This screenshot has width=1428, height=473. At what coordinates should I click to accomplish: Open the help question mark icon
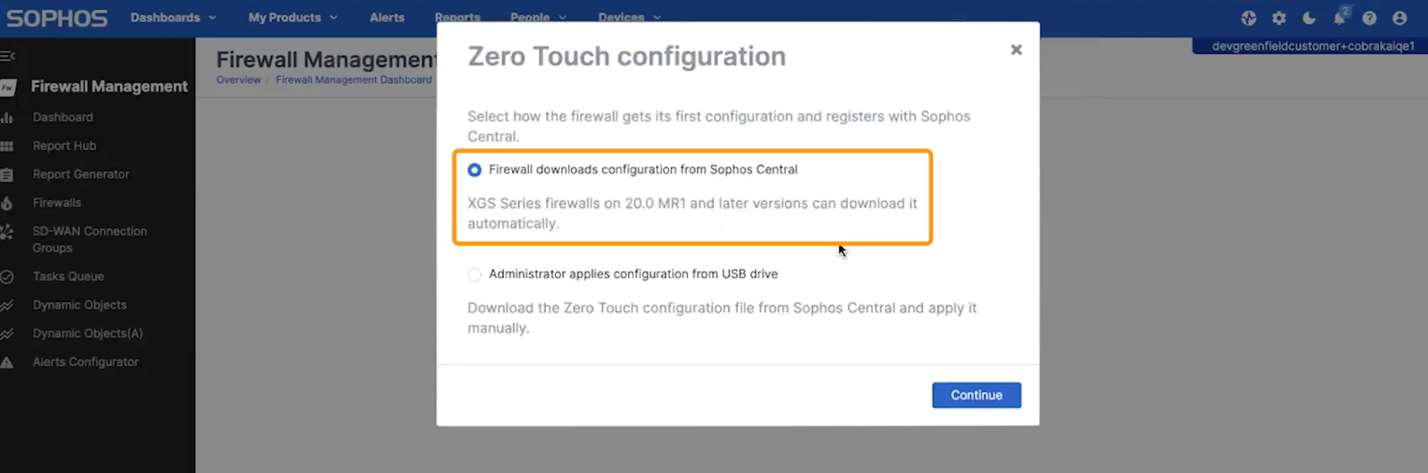click(1369, 18)
